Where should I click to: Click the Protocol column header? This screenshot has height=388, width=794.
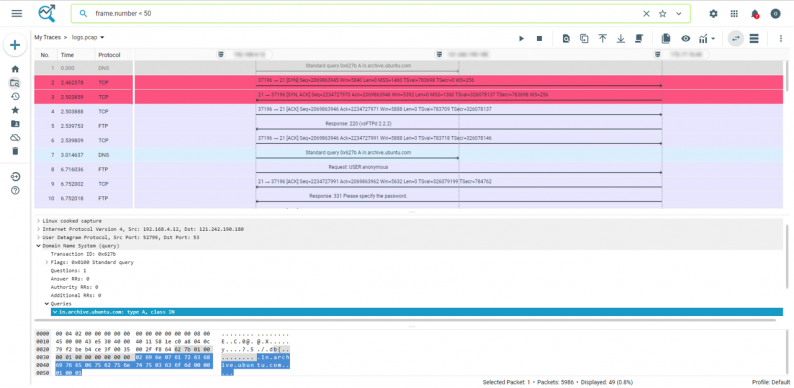coord(109,55)
